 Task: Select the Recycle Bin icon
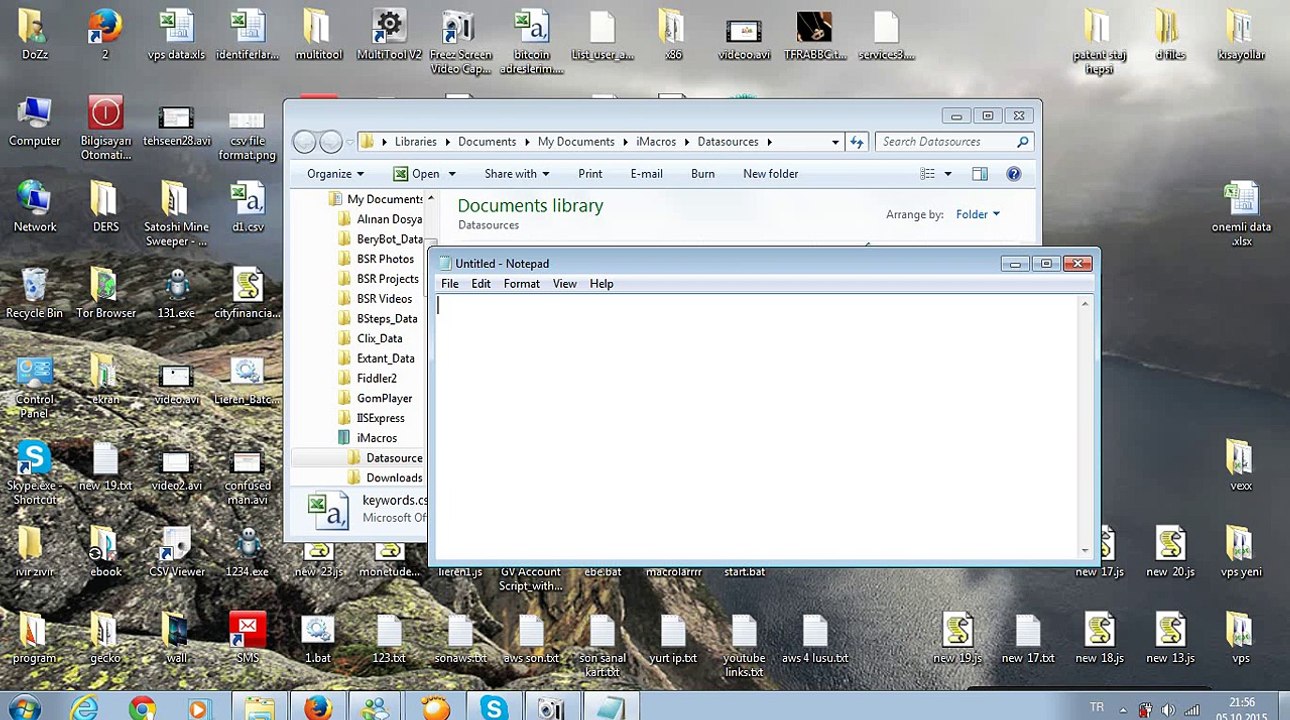click(34, 294)
